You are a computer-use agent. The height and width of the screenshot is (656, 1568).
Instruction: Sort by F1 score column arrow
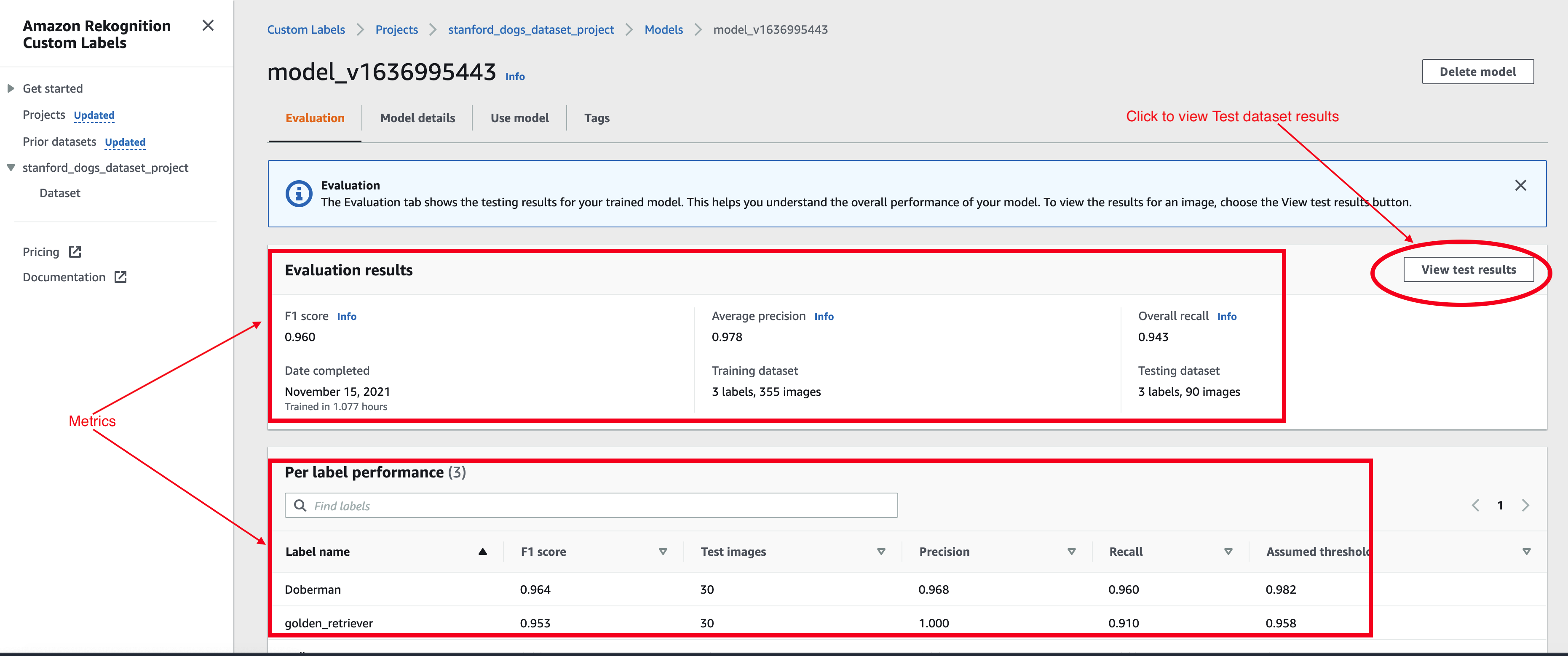[663, 552]
